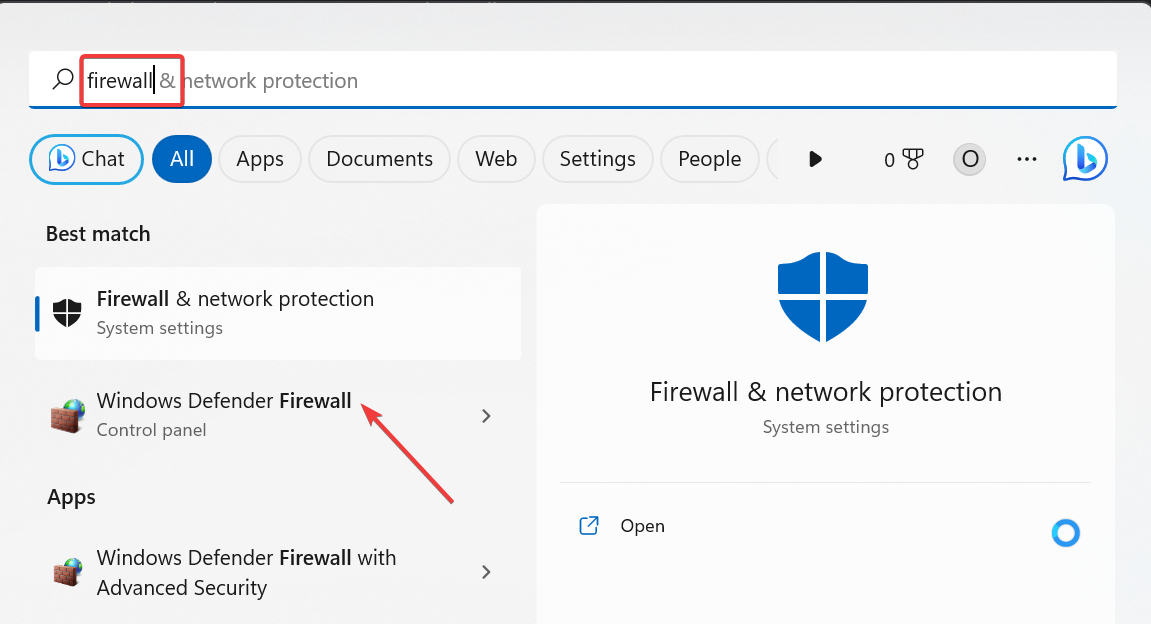Click the Open external-link icon
This screenshot has width=1151, height=624.
(589, 526)
